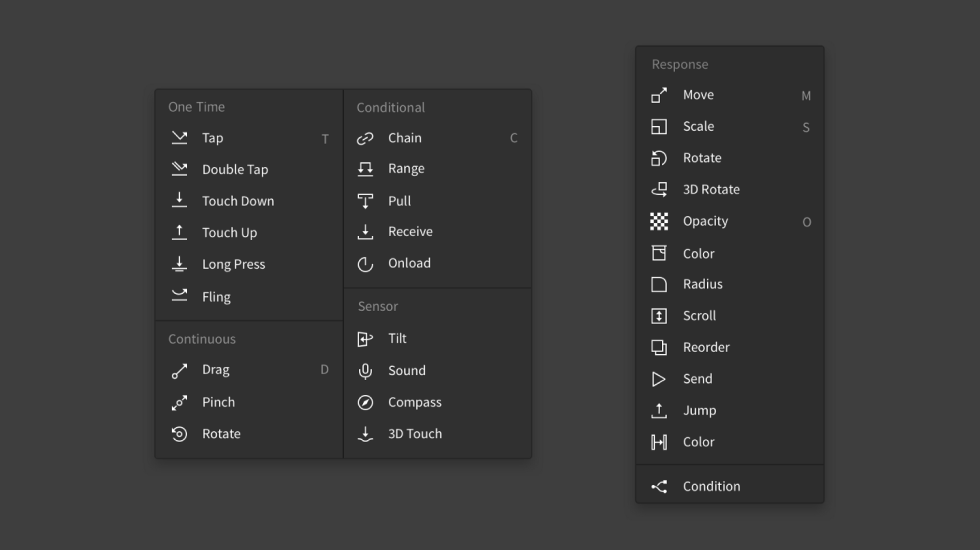
Task: Select the Long Press icon
Action: [x=179, y=264]
